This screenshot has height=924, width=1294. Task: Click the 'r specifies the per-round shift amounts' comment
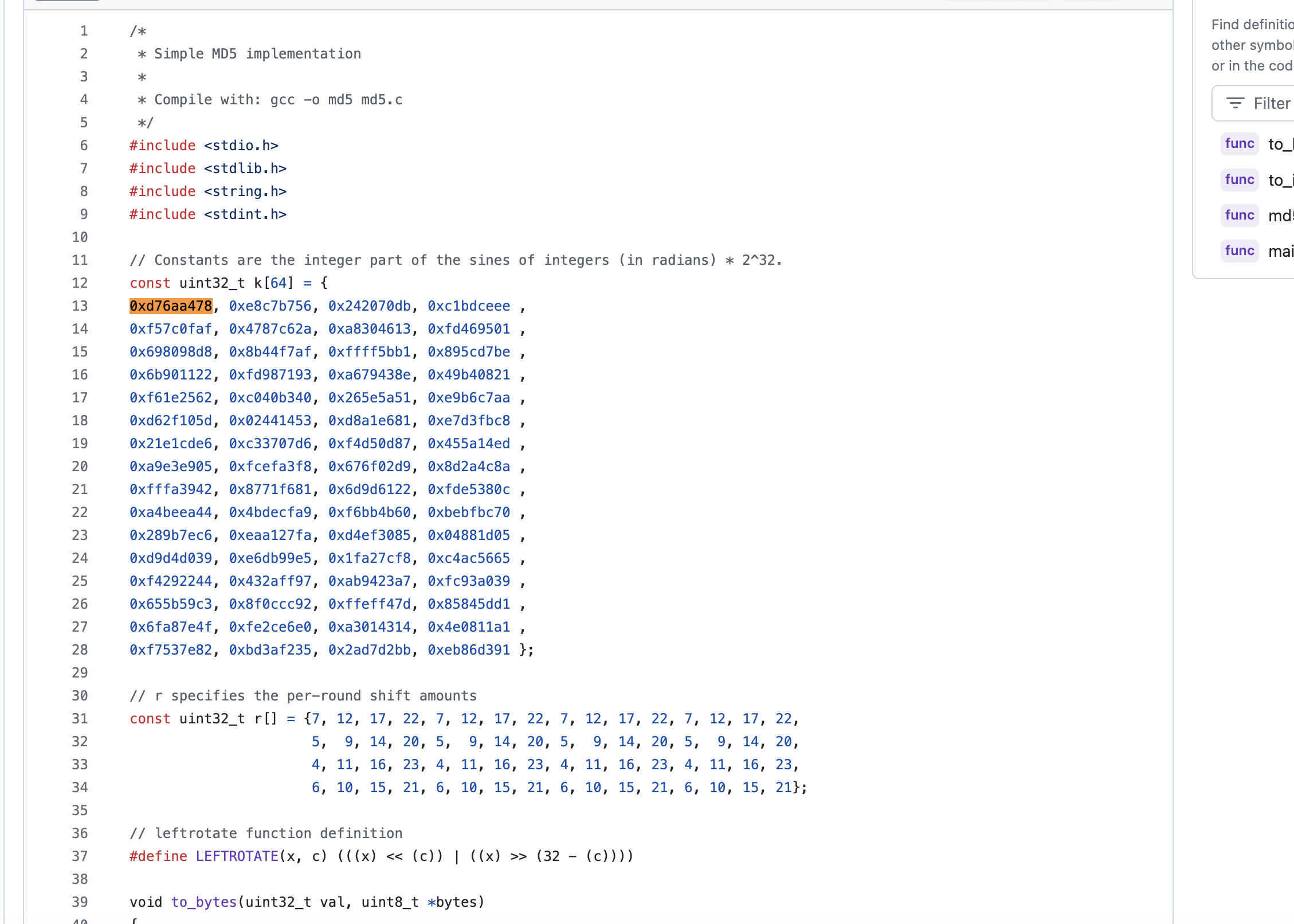303,696
